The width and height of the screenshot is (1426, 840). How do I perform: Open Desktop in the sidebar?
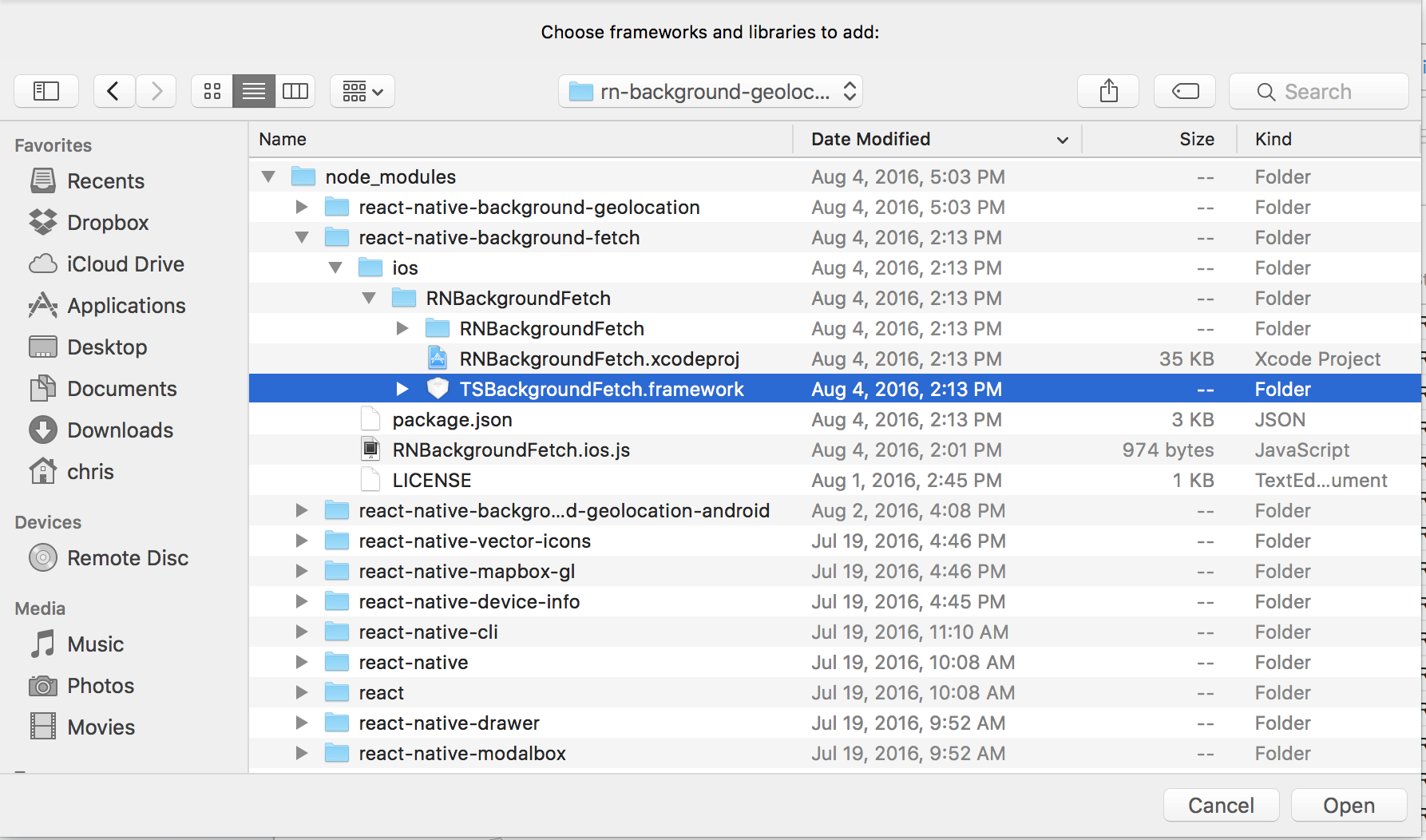click(x=107, y=347)
